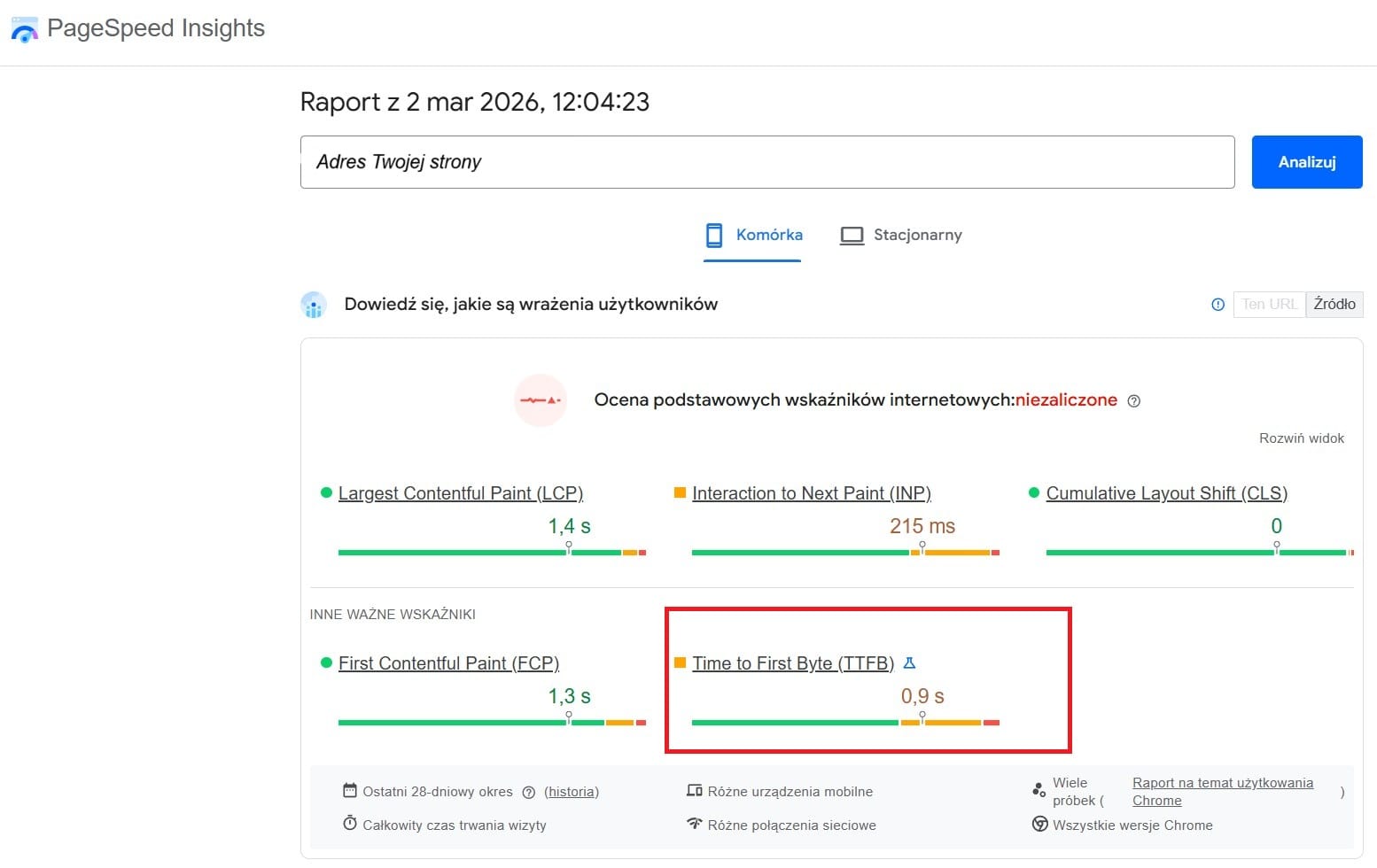Click Różne połączenia sieciowe text
Viewport: 1377px width, 868px height.
pyautogui.click(x=792, y=825)
